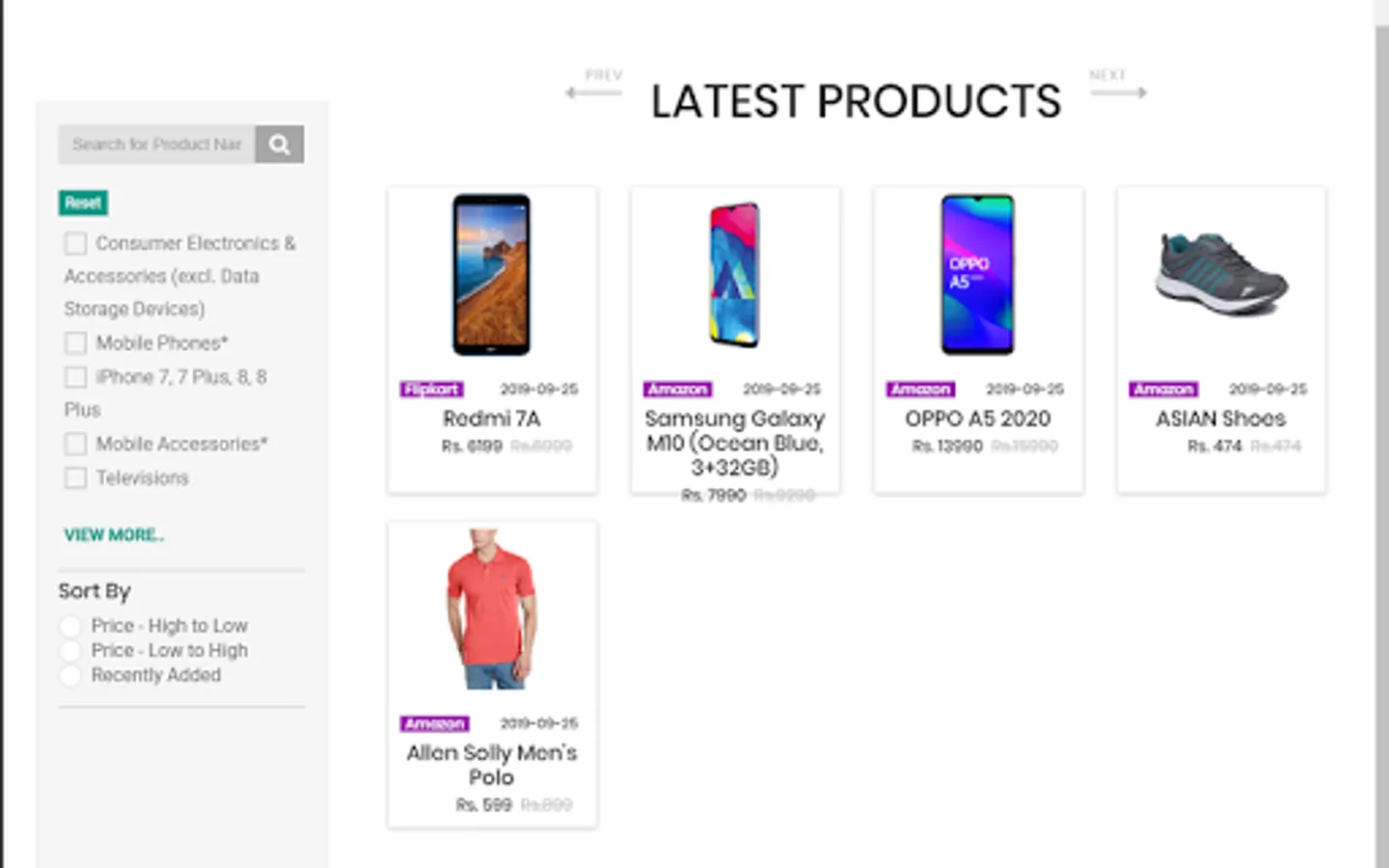Enable the Mobile Phones category checkbox
This screenshot has height=868, width=1389.
pyautogui.click(x=75, y=343)
